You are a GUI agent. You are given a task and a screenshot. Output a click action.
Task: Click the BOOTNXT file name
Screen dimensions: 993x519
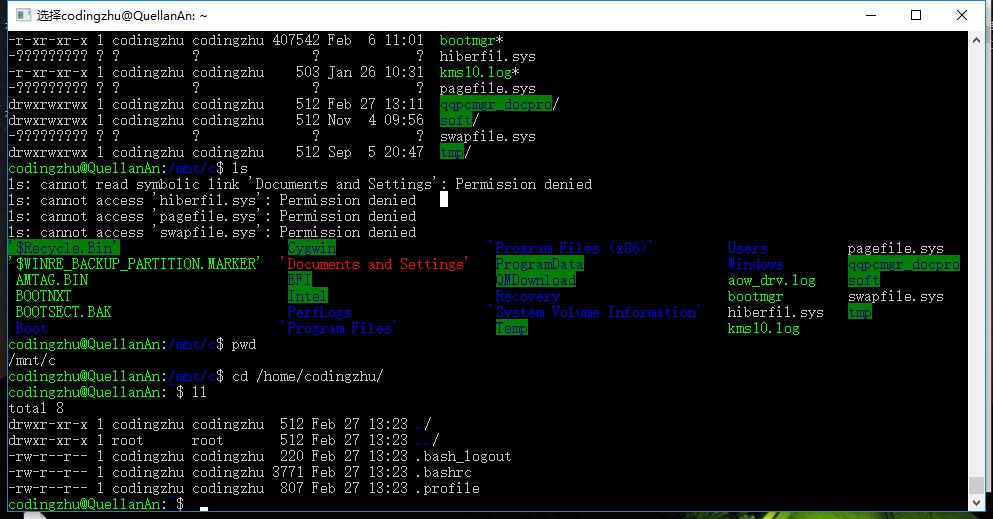pyautogui.click(x=43, y=296)
